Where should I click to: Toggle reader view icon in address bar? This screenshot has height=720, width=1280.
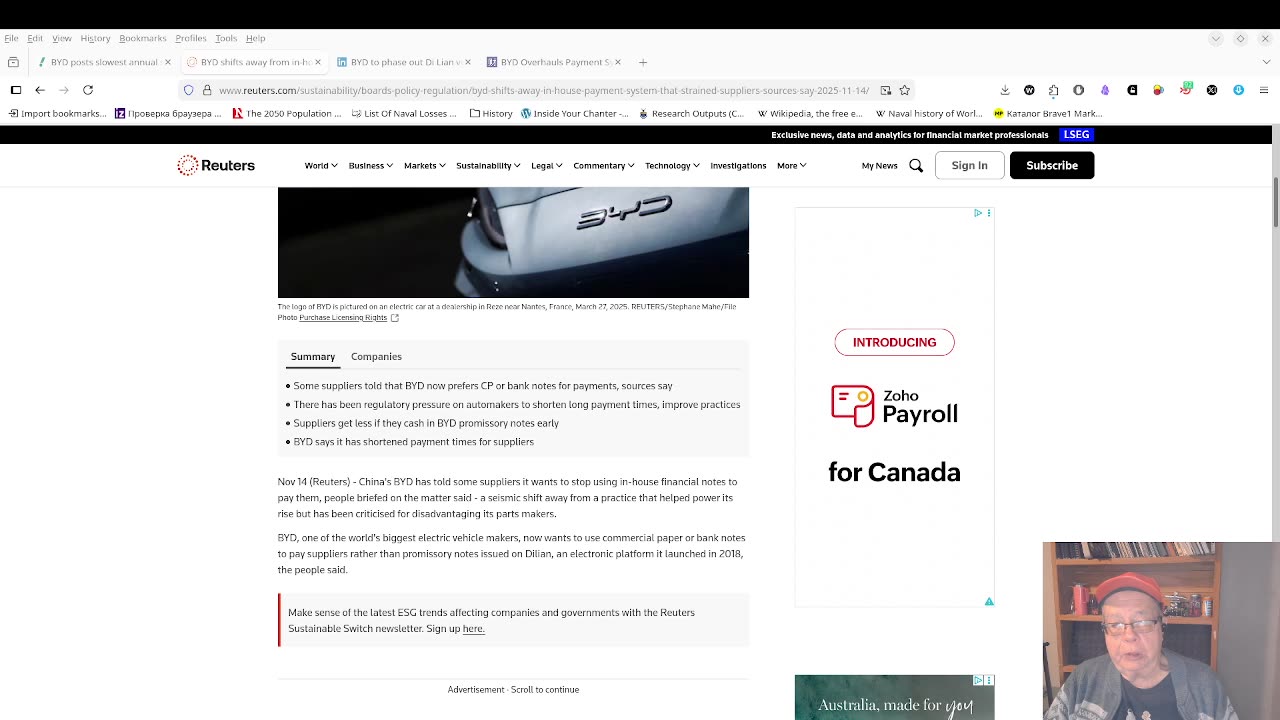[885, 90]
